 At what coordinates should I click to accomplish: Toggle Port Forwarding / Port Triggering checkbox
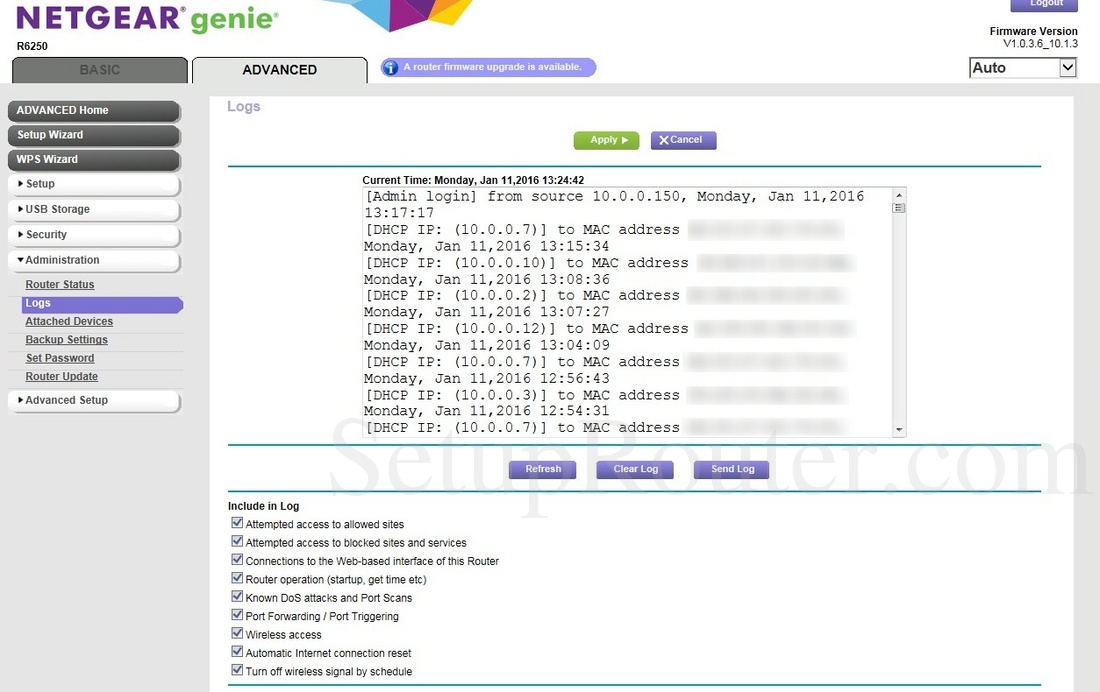coord(237,615)
